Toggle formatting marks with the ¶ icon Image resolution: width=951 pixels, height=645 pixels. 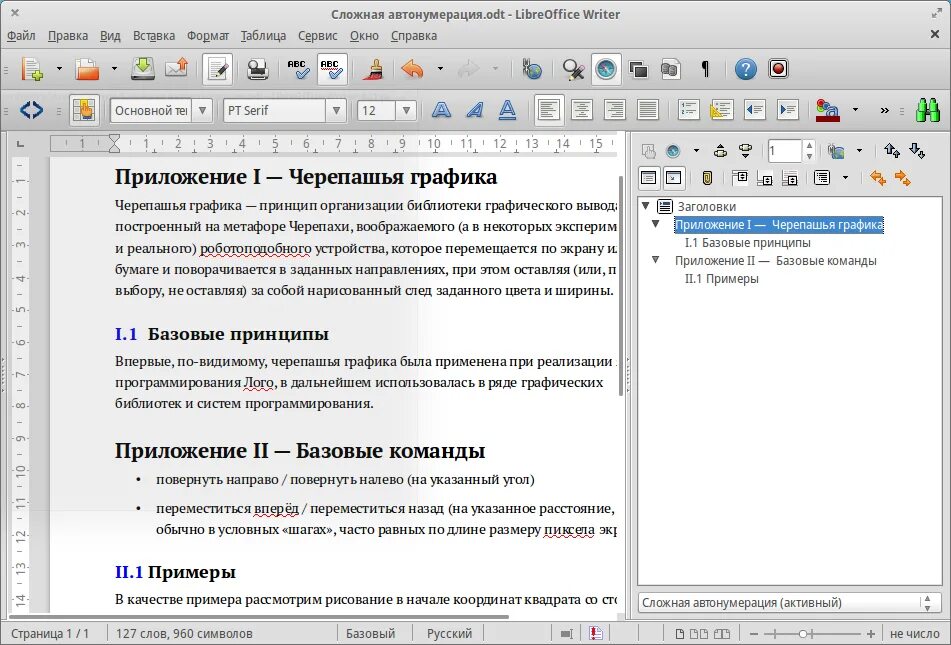(x=703, y=69)
